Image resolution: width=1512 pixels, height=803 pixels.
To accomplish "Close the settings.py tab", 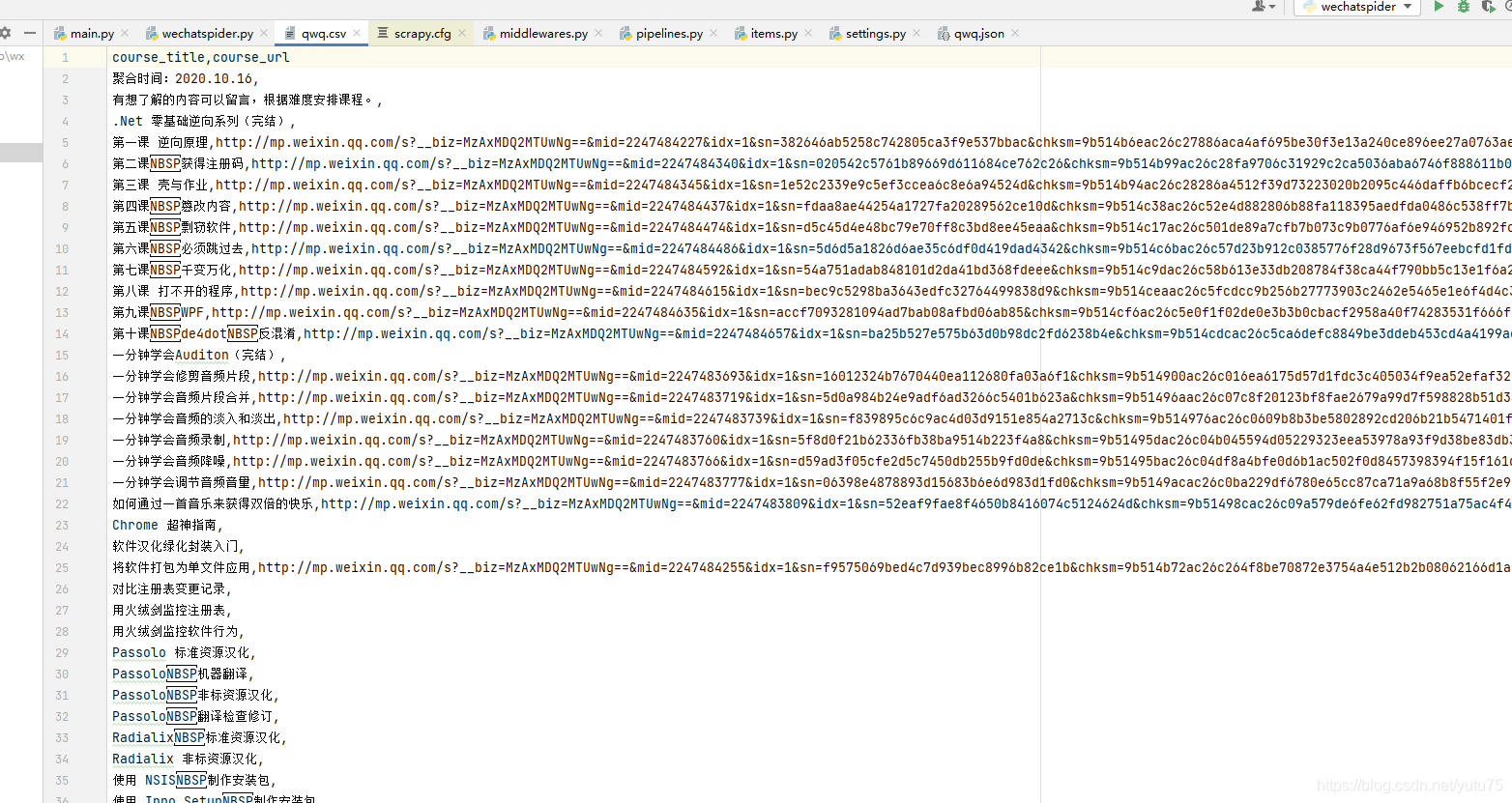I will tap(916, 33).
